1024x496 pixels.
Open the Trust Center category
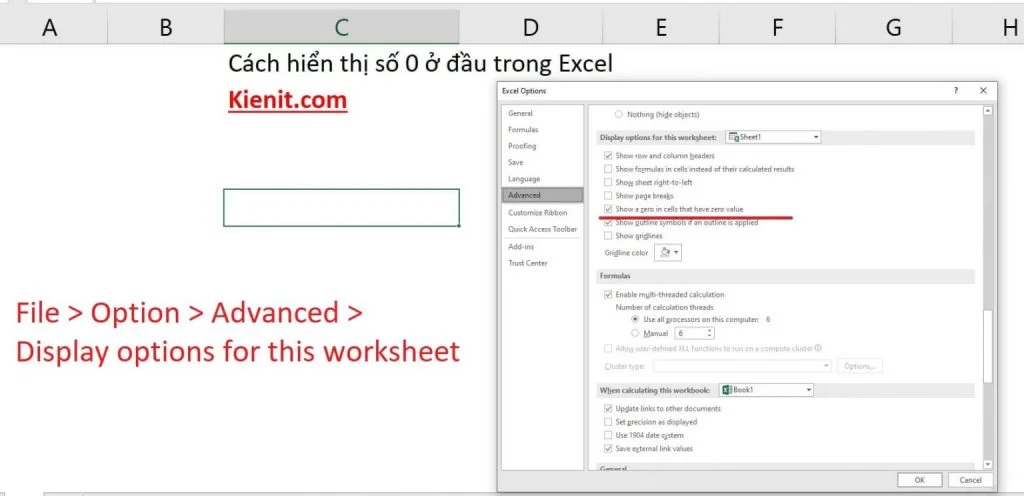528,263
